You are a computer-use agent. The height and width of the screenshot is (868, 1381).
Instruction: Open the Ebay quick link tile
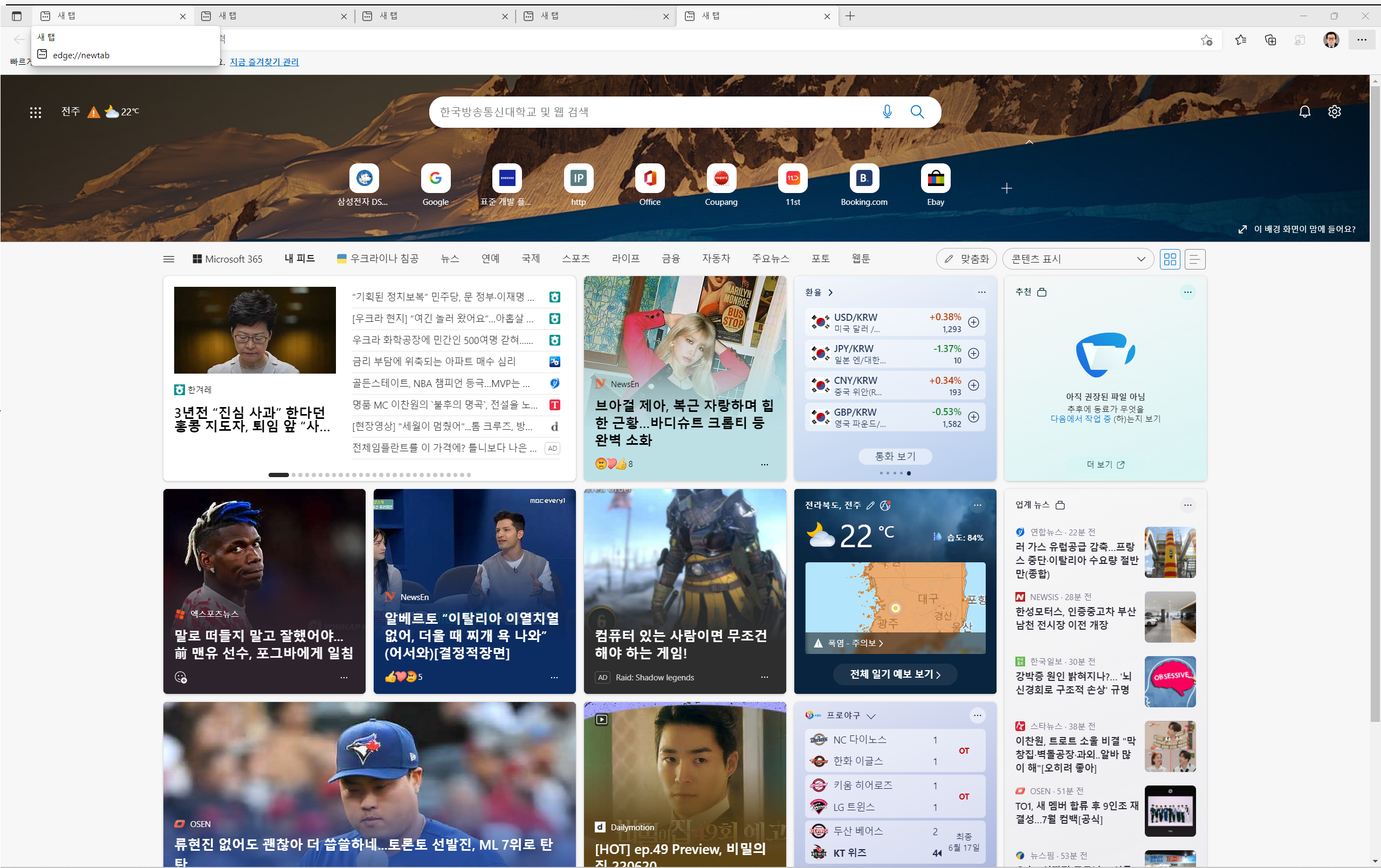pyautogui.click(x=935, y=178)
